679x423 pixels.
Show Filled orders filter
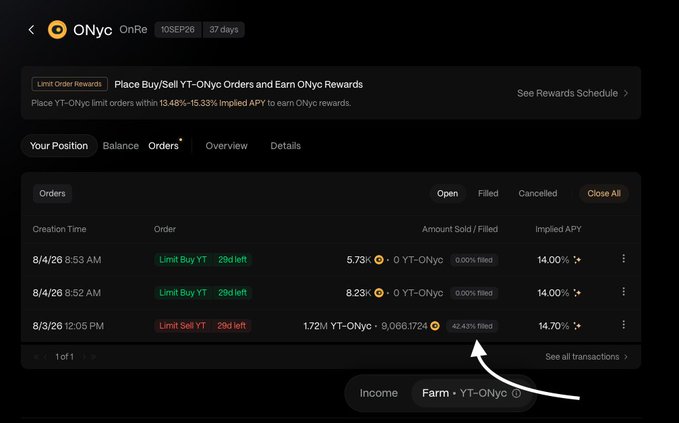[x=488, y=194]
